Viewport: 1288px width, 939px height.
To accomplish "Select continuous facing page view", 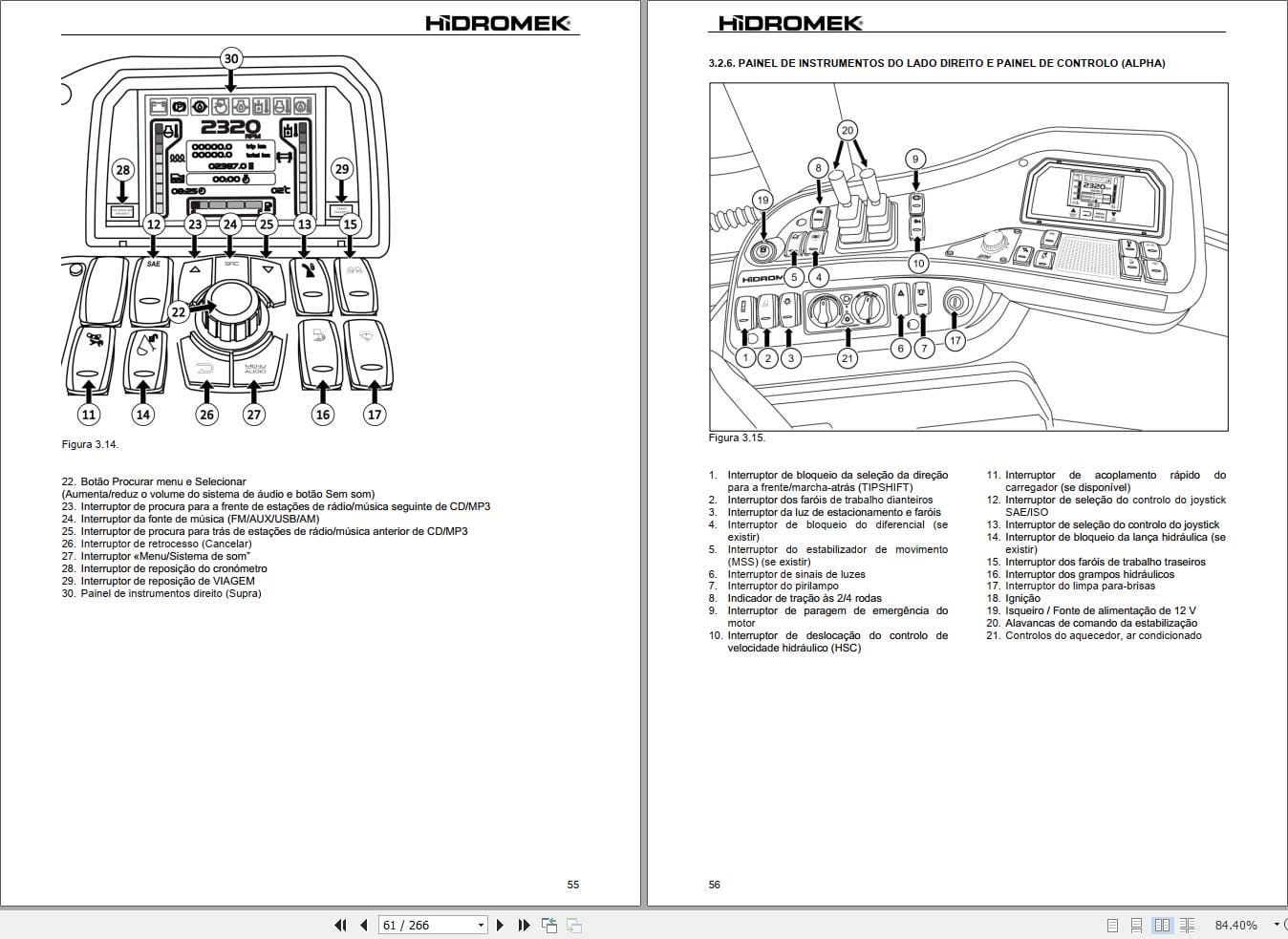I will click(x=1188, y=925).
